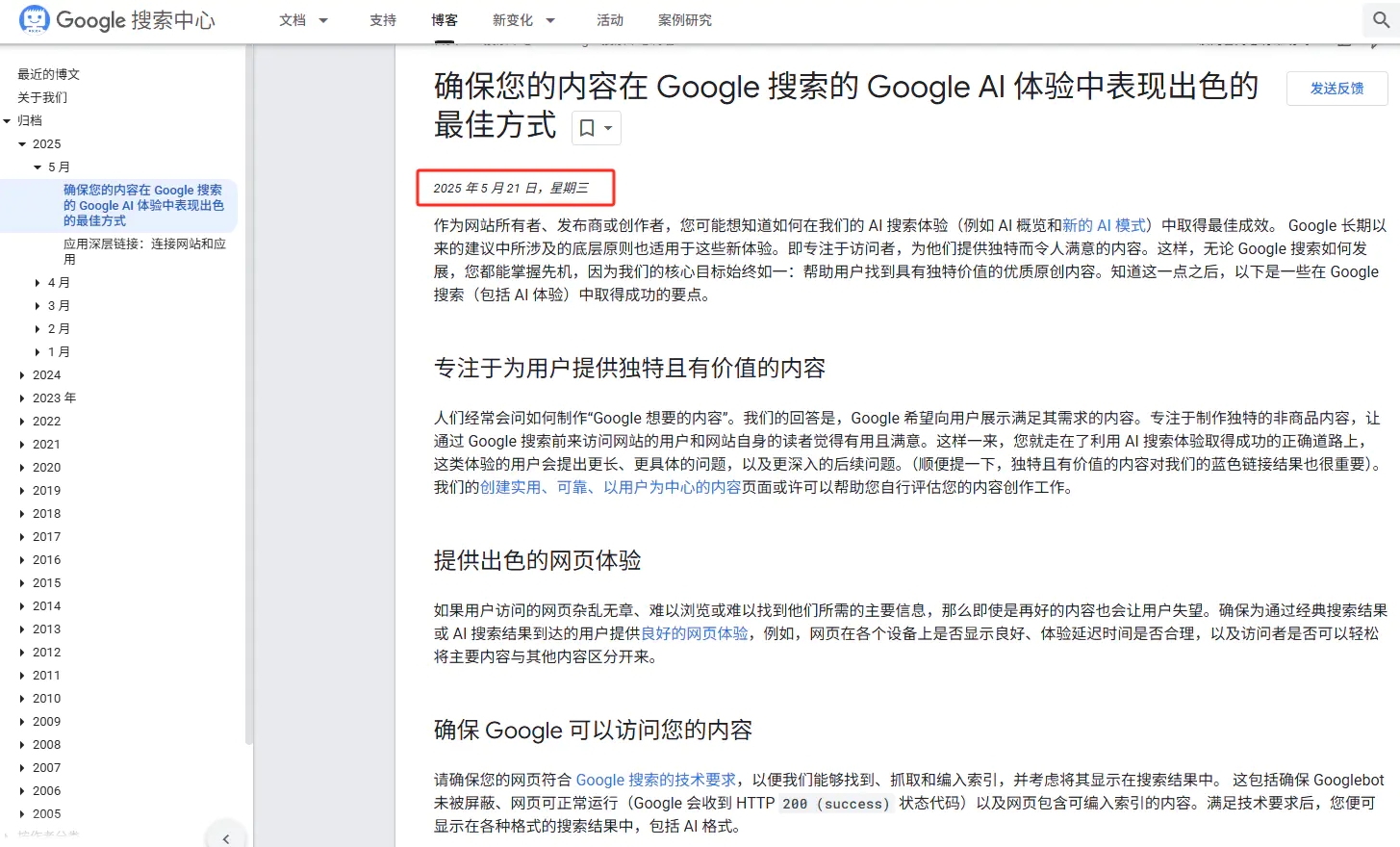
Task: Expand the 2024 archive year
Action: 22,374
